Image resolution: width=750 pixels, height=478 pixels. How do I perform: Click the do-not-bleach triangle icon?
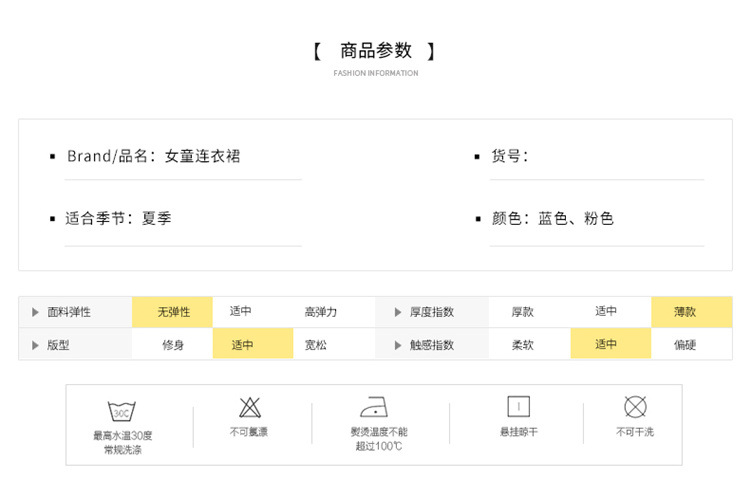(249, 407)
